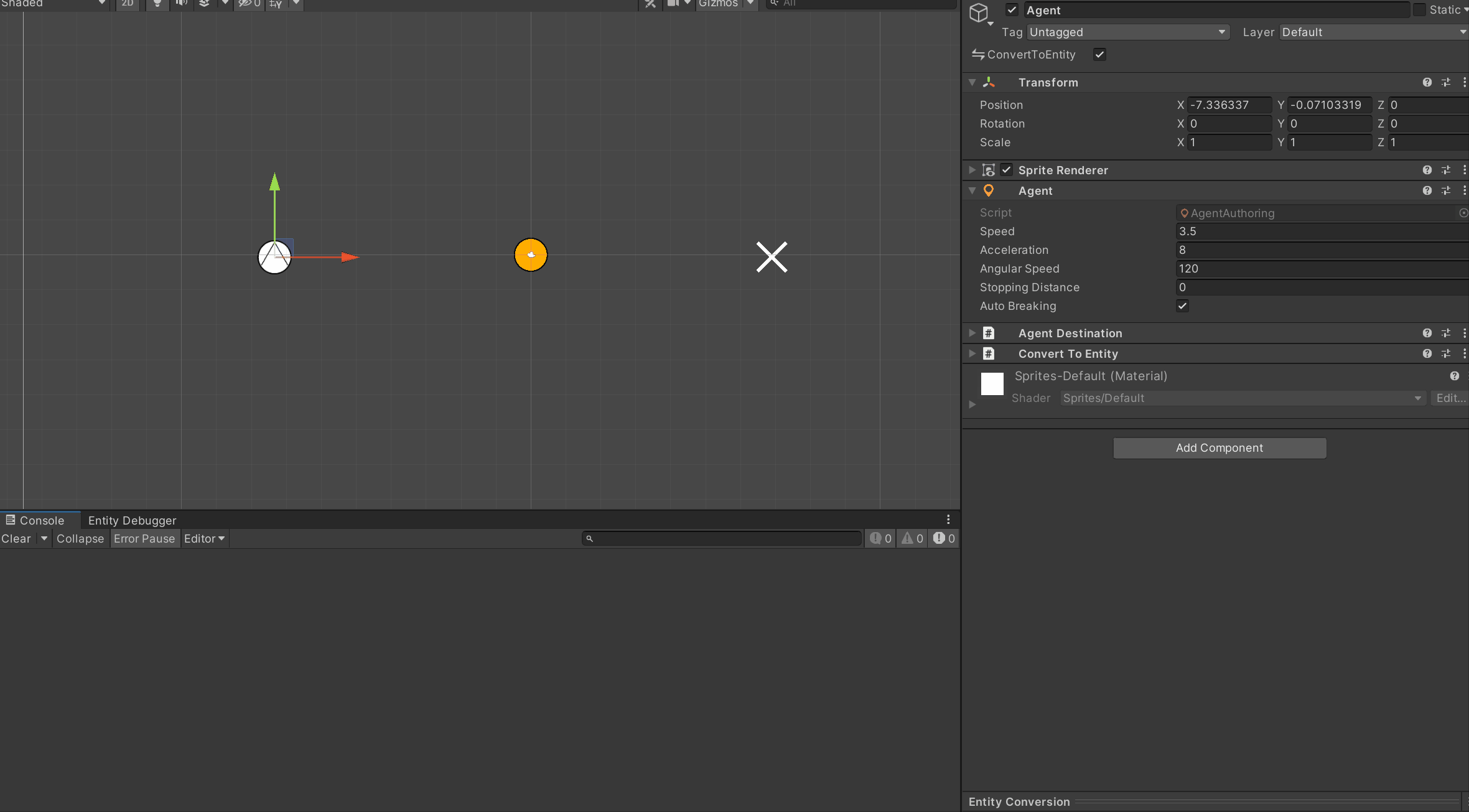This screenshot has height=812, width=1469.
Task: Toggle hidden objects visibility icon in scene toolbar
Action: pyautogui.click(x=249, y=4)
